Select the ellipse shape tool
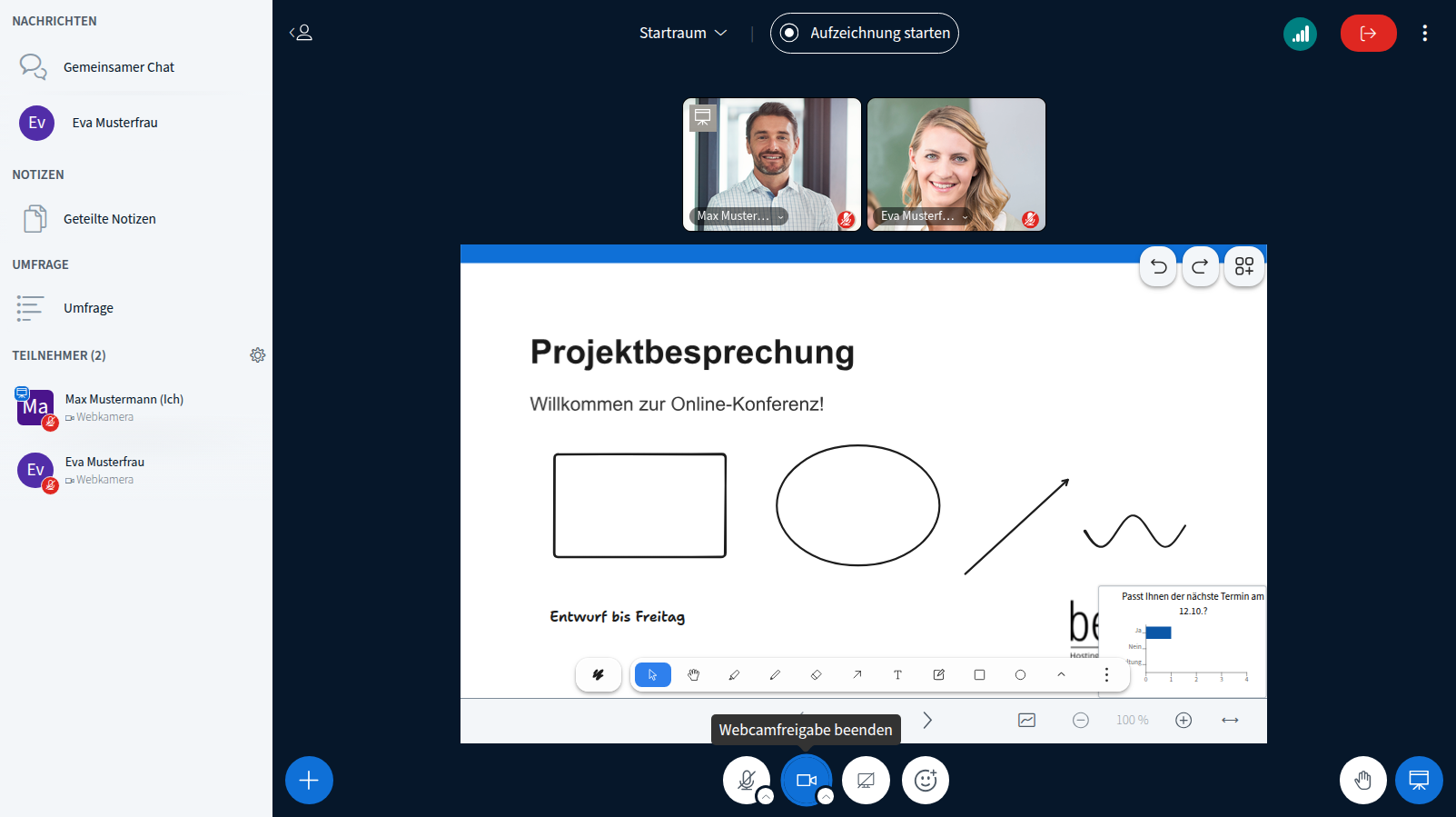The image size is (1456, 817). pos(1020,675)
